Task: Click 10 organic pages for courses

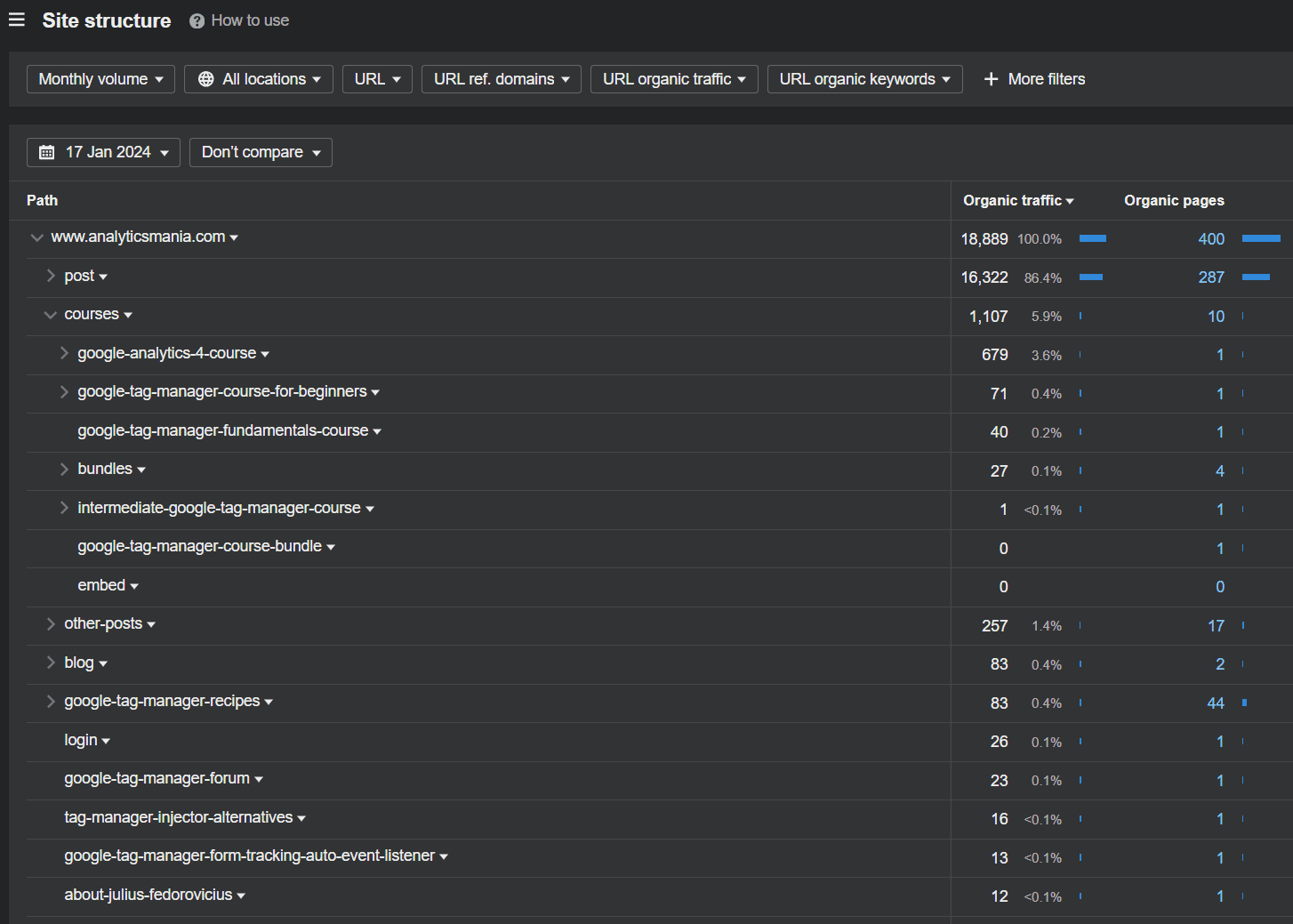Action: 1216,317
